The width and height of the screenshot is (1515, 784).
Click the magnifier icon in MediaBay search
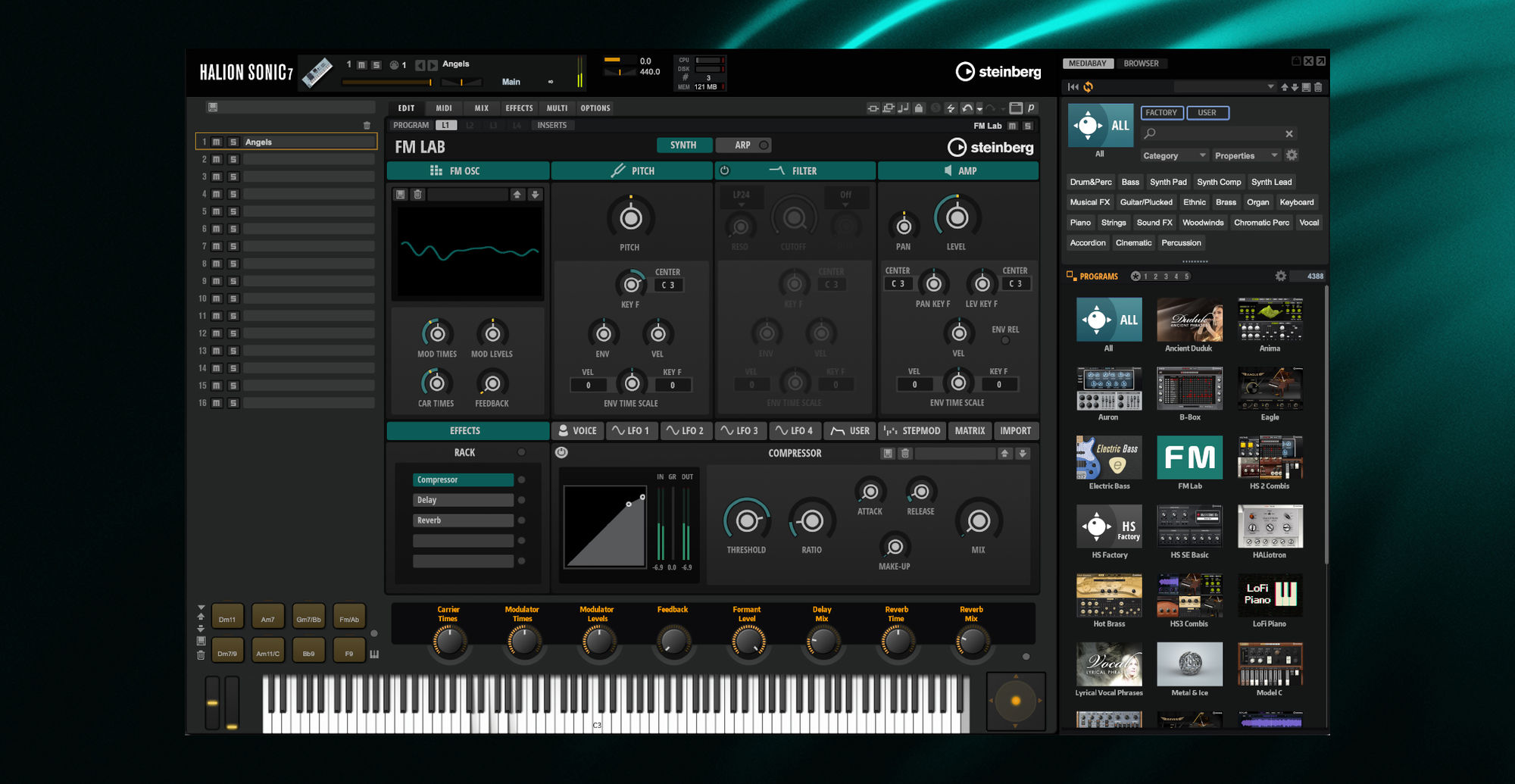(x=1150, y=133)
